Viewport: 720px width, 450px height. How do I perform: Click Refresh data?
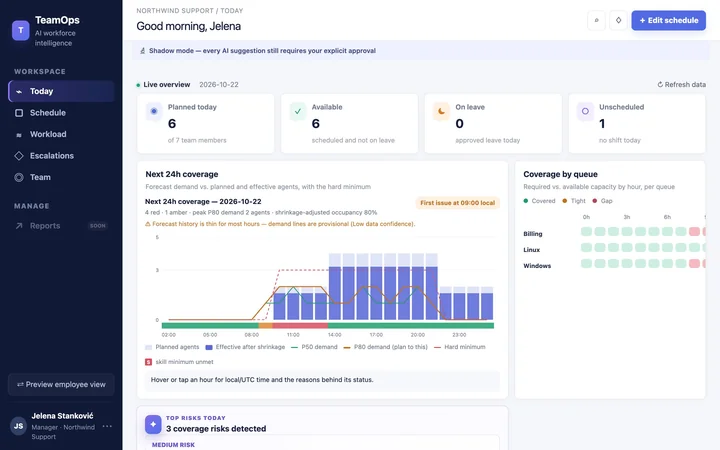(681, 84)
